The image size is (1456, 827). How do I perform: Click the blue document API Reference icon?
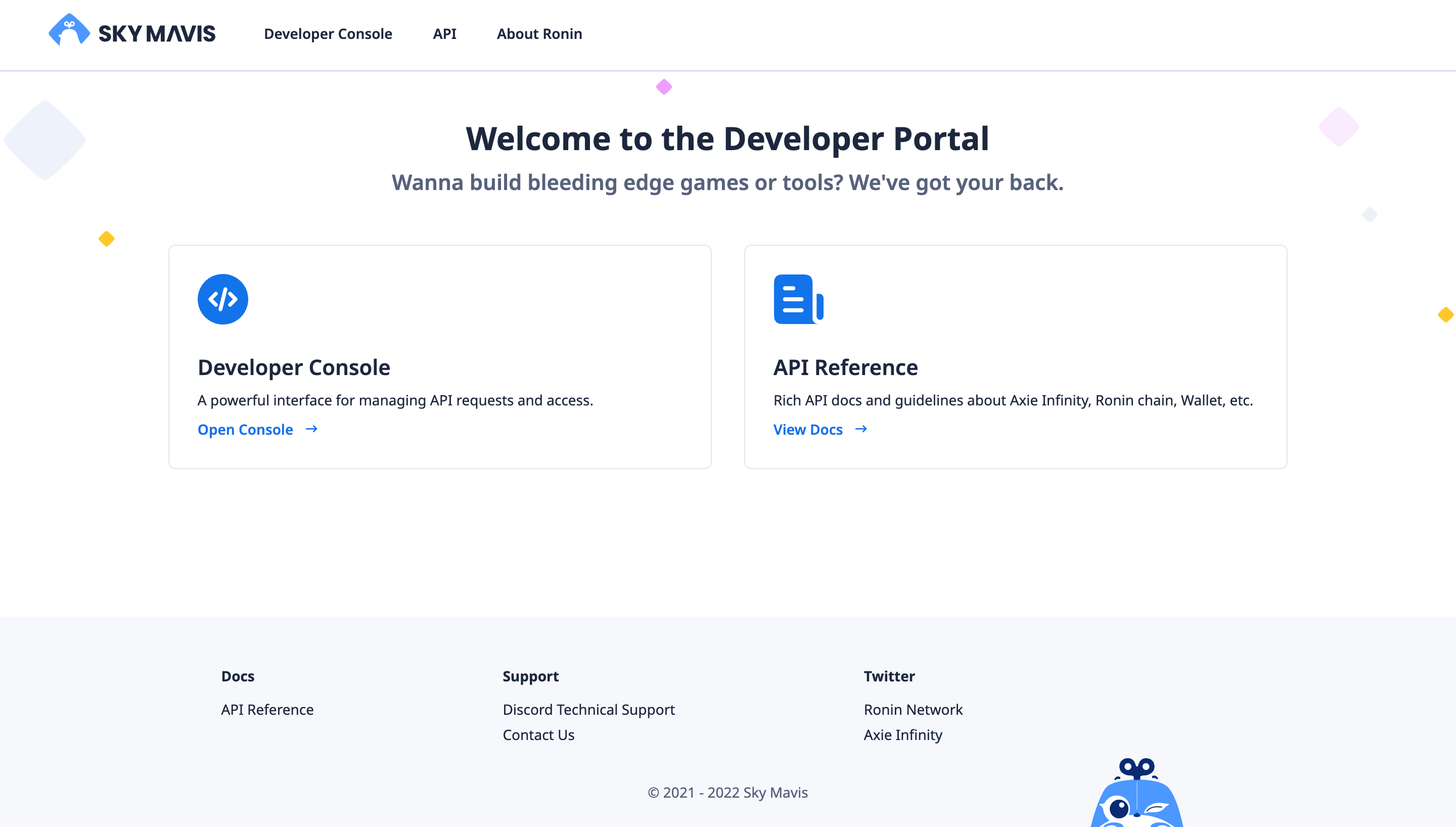pos(798,299)
